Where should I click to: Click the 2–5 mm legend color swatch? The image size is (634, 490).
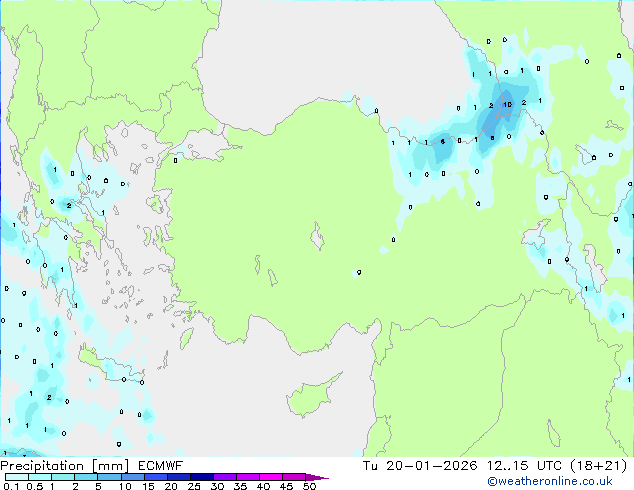[x=86, y=477]
